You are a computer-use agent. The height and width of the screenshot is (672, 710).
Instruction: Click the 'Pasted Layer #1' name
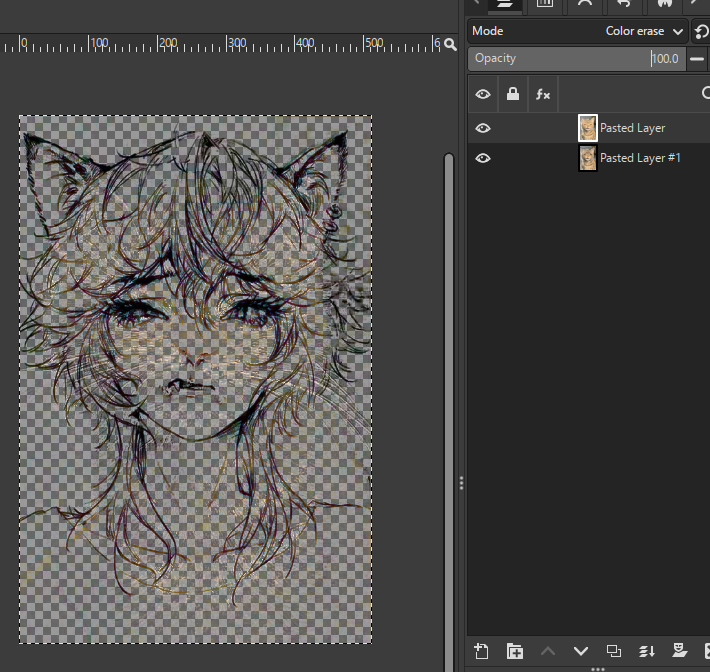[640, 158]
